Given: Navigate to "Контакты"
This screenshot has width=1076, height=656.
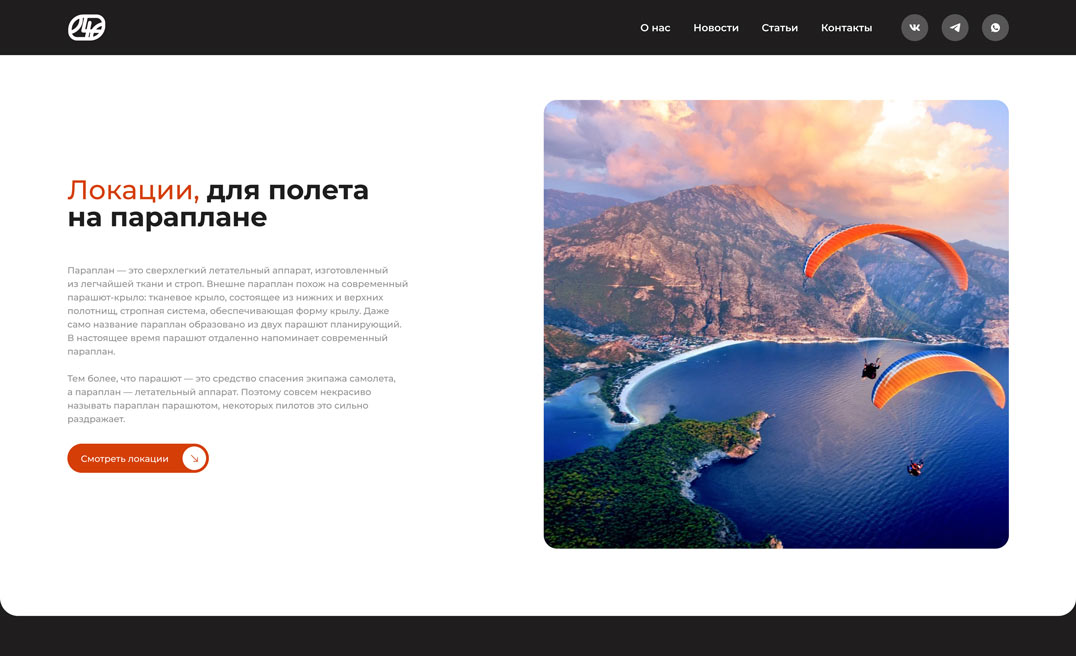Looking at the screenshot, I should click(x=846, y=28).
